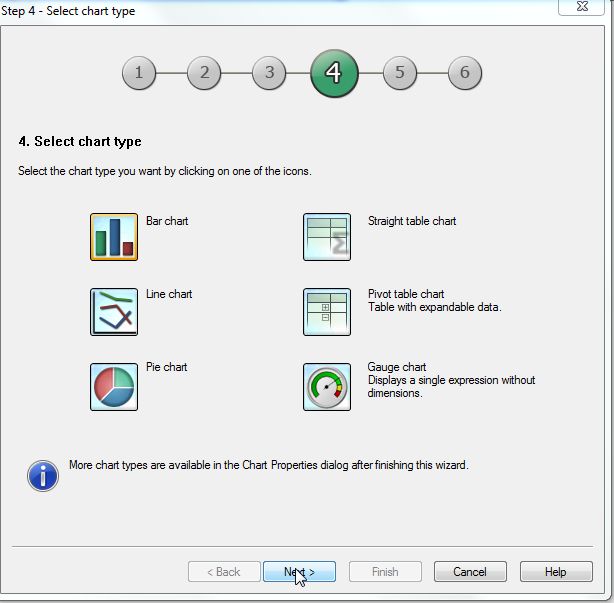This screenshot has width=614, height=603.
Task: Choose the Pivot table chart icon
Action: (327, 312)
